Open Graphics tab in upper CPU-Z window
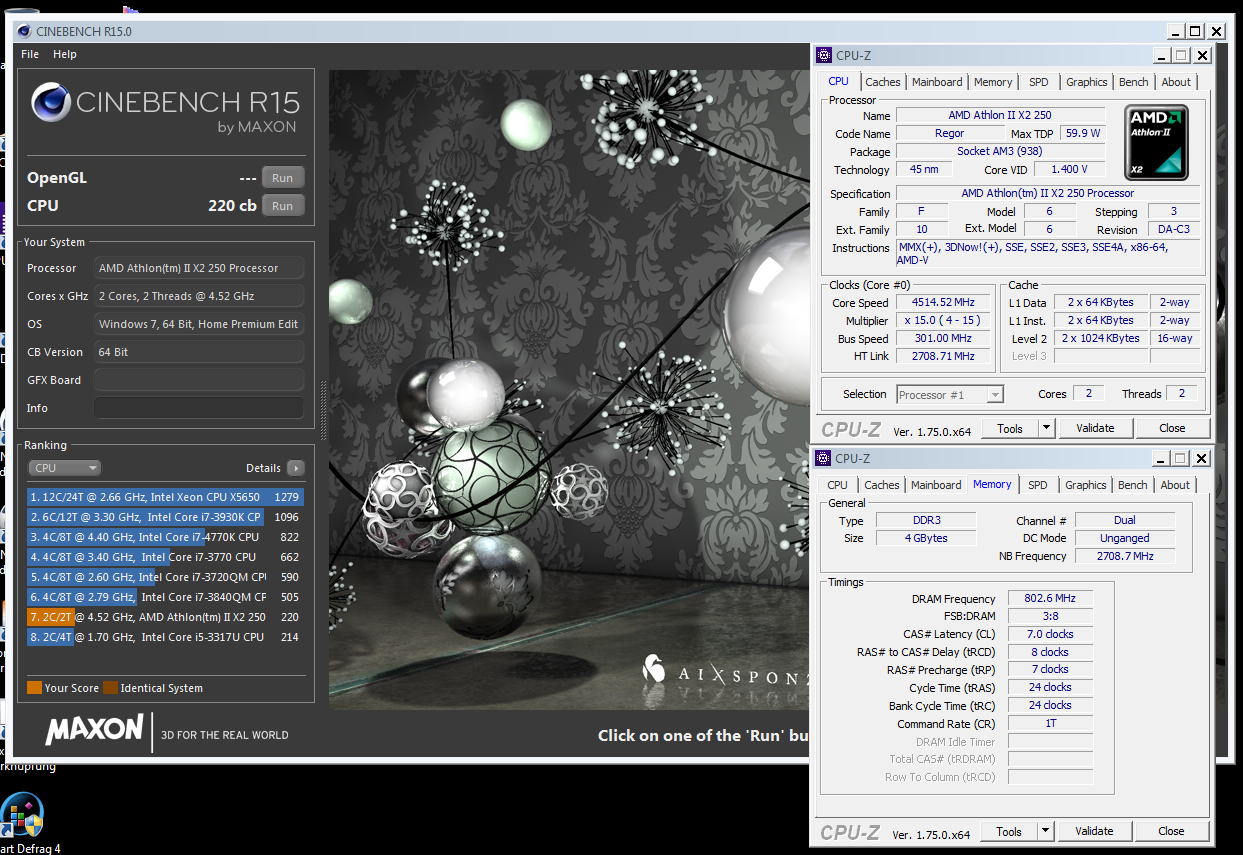 click(1086, 82)
